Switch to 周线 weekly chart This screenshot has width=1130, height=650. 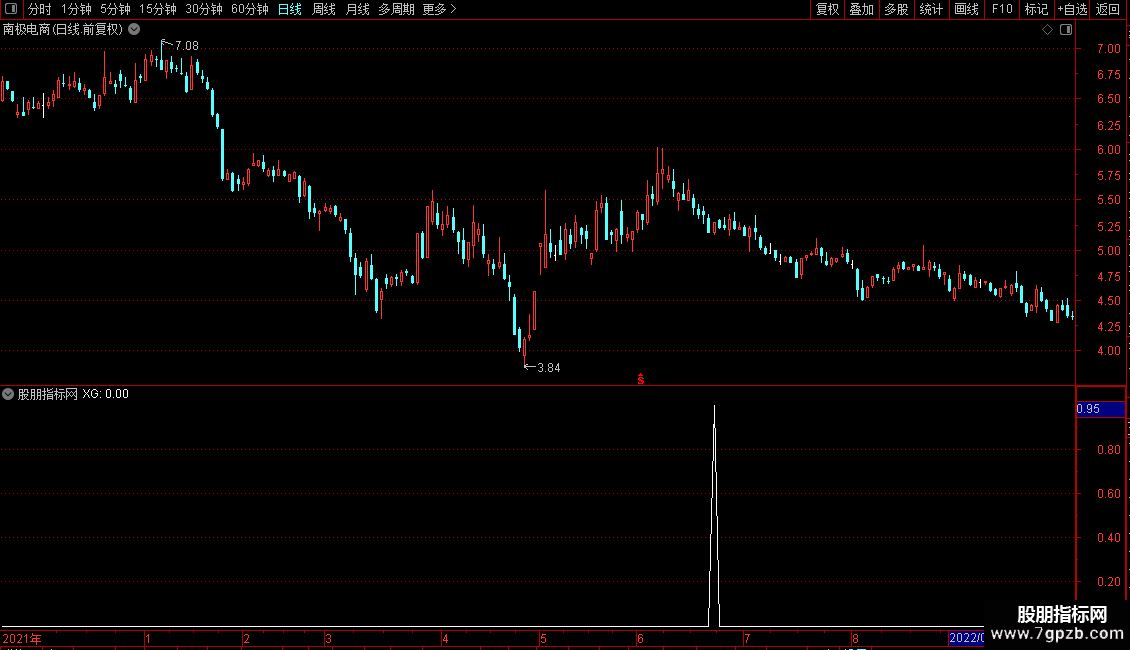tap(324, 9)
